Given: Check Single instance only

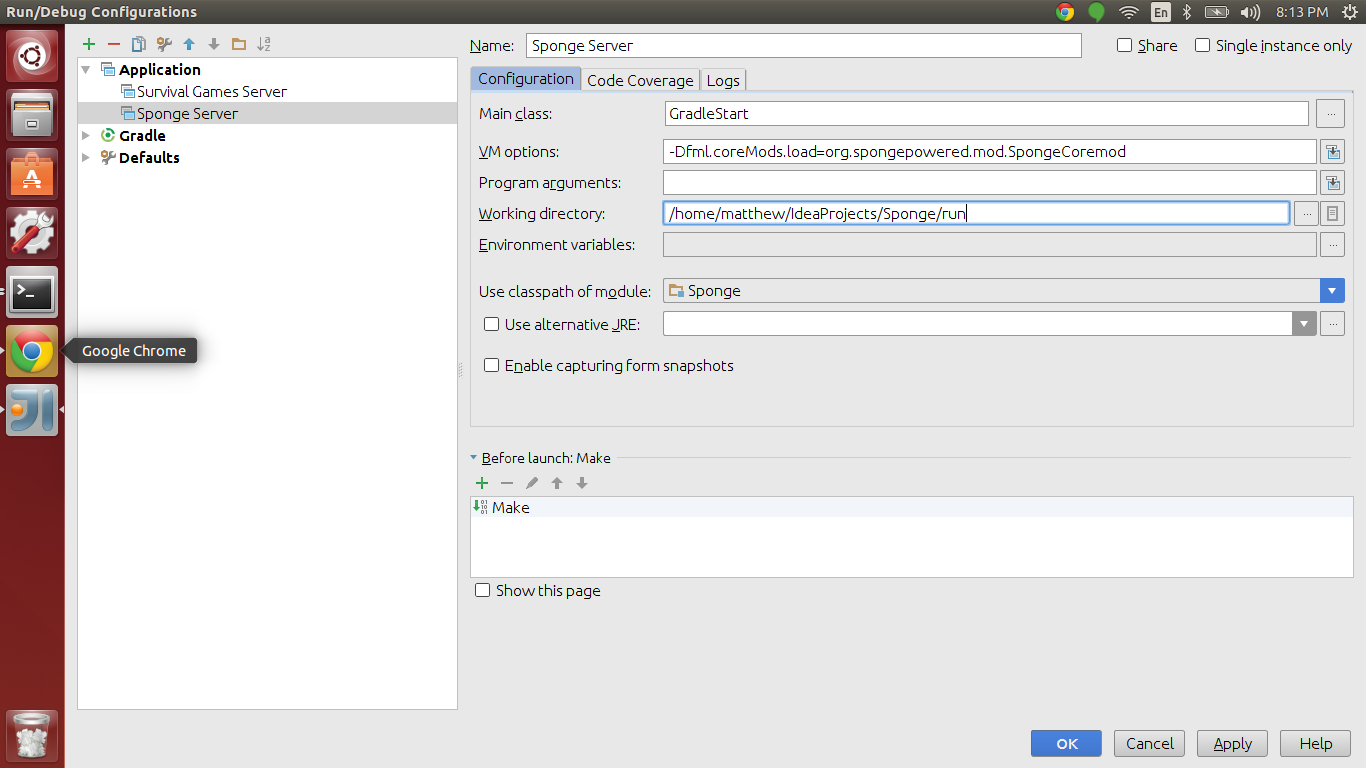Looking at the screenshot, I should 1203,45.
